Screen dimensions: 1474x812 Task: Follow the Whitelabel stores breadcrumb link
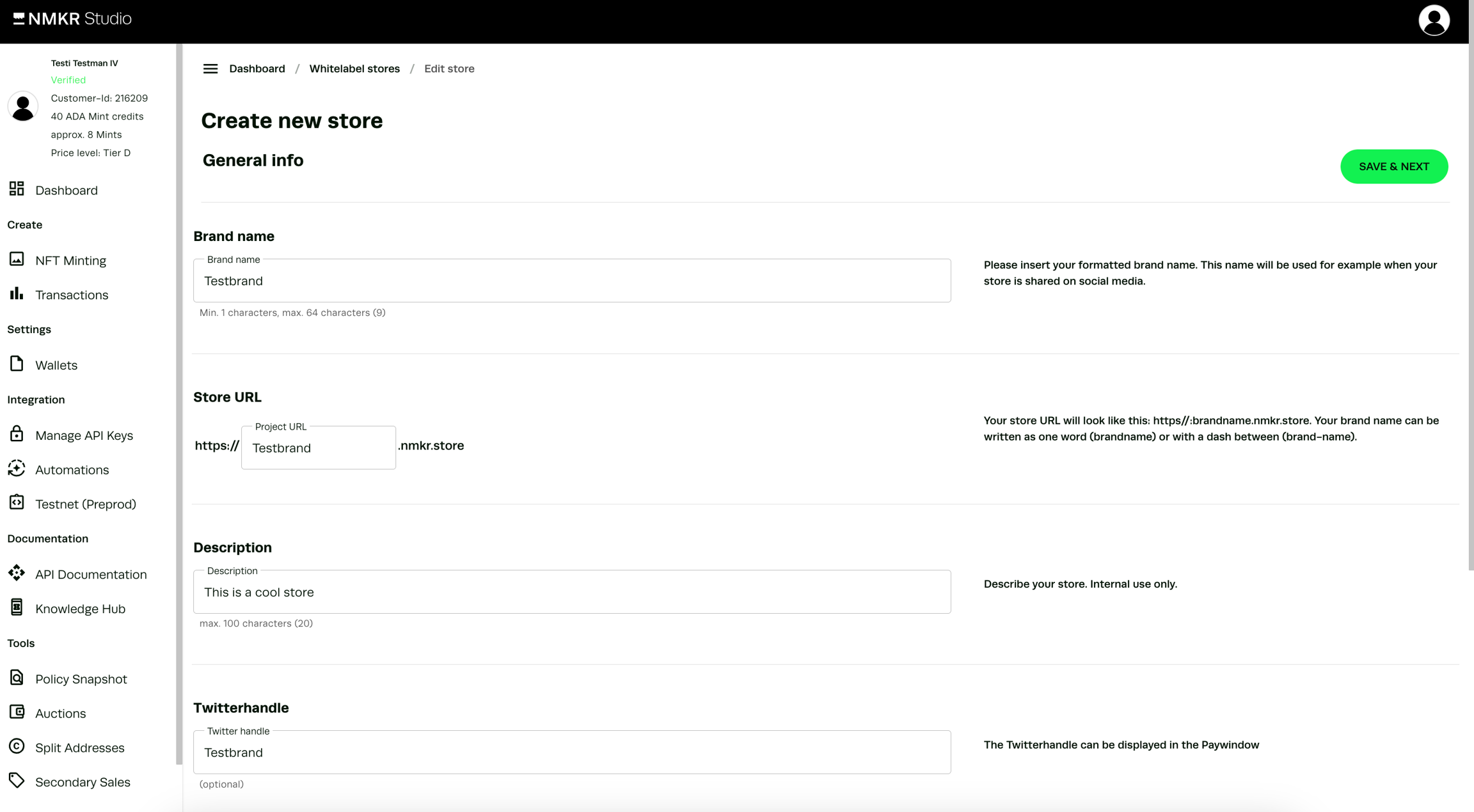[354, 68]
